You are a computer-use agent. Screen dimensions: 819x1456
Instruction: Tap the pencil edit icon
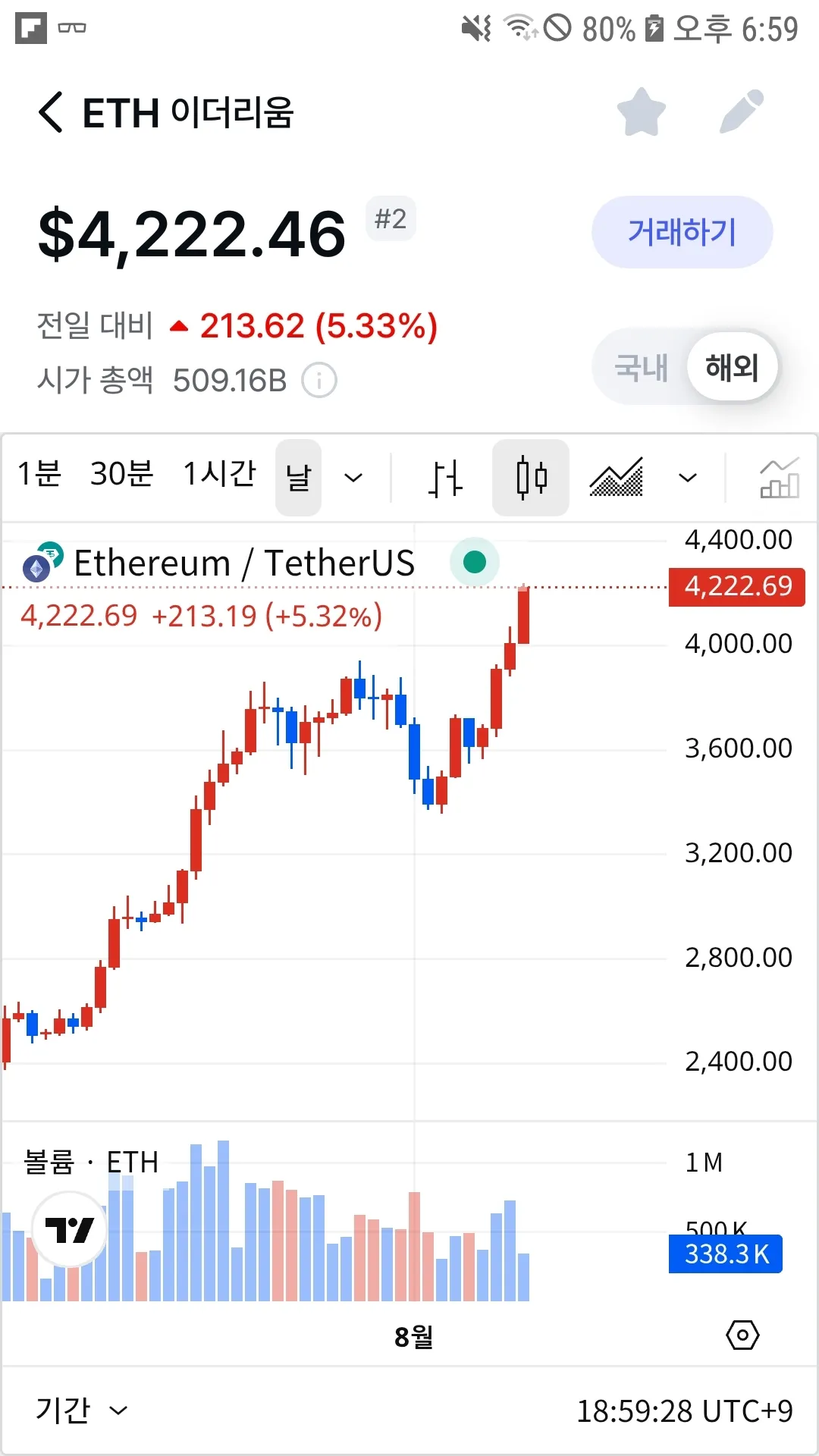(x=741, y=112)
